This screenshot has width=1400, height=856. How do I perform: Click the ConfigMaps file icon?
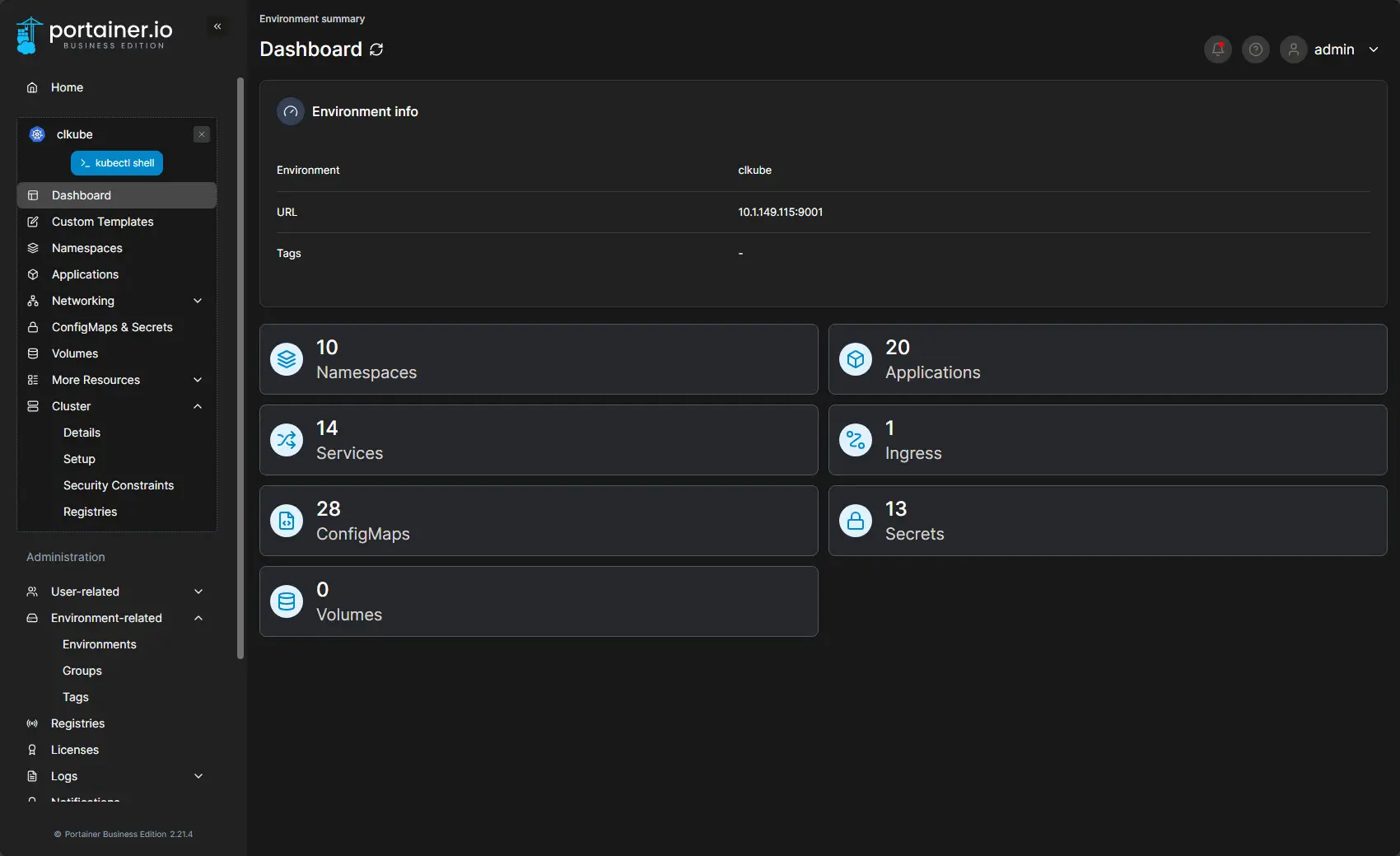pos(287,521)
